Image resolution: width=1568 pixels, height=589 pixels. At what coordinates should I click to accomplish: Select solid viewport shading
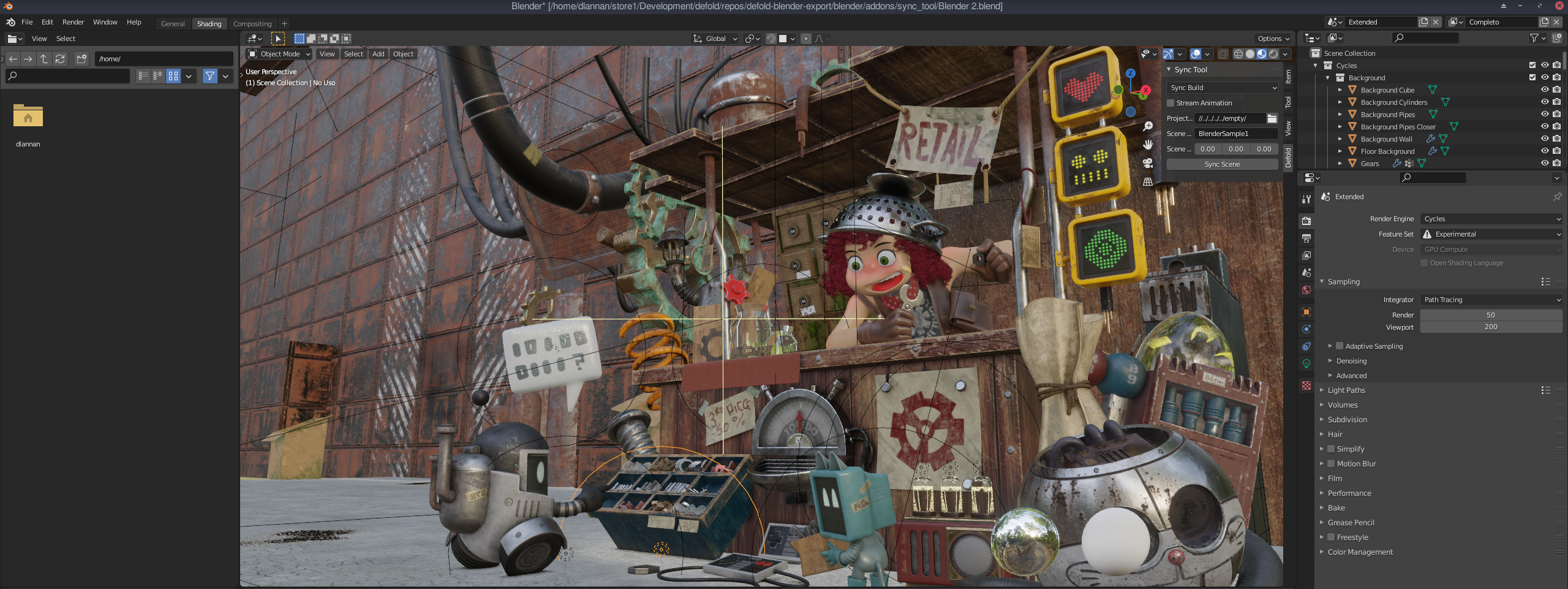[x=1250, y=54]
